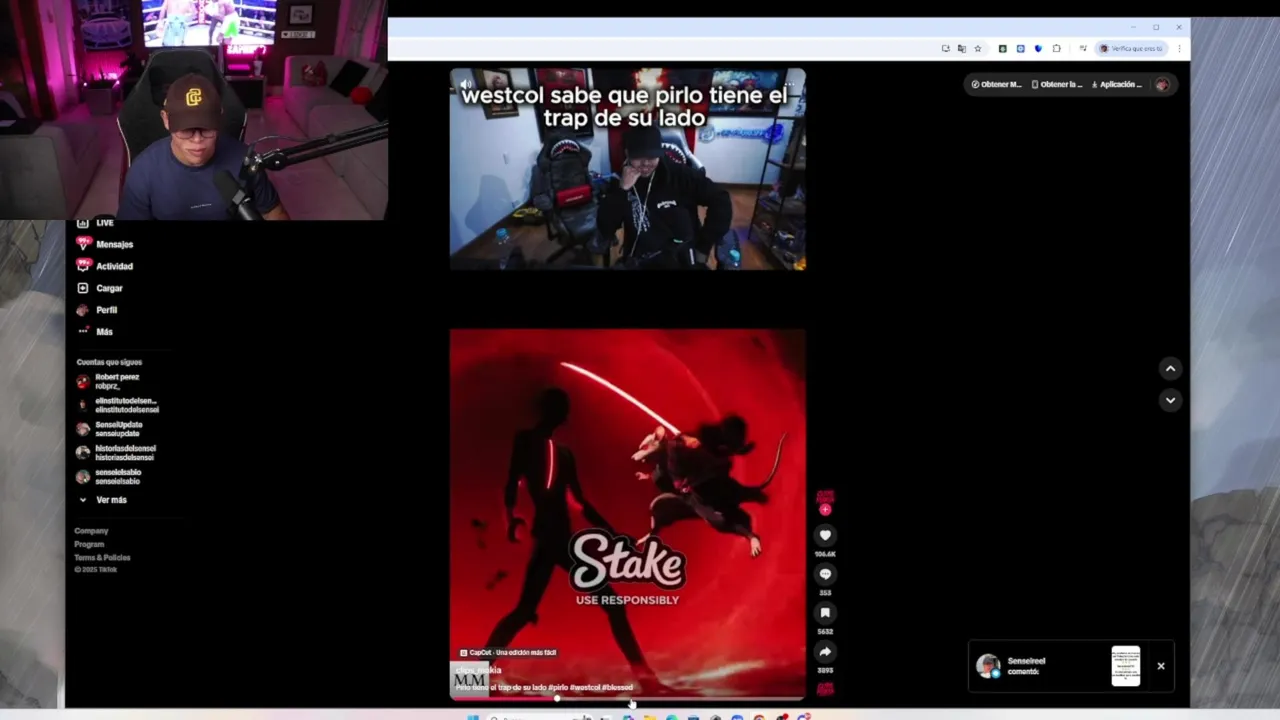Open Windows Start button on taskbar
The width and height of the screenshot is (1280, 720).
473,717
